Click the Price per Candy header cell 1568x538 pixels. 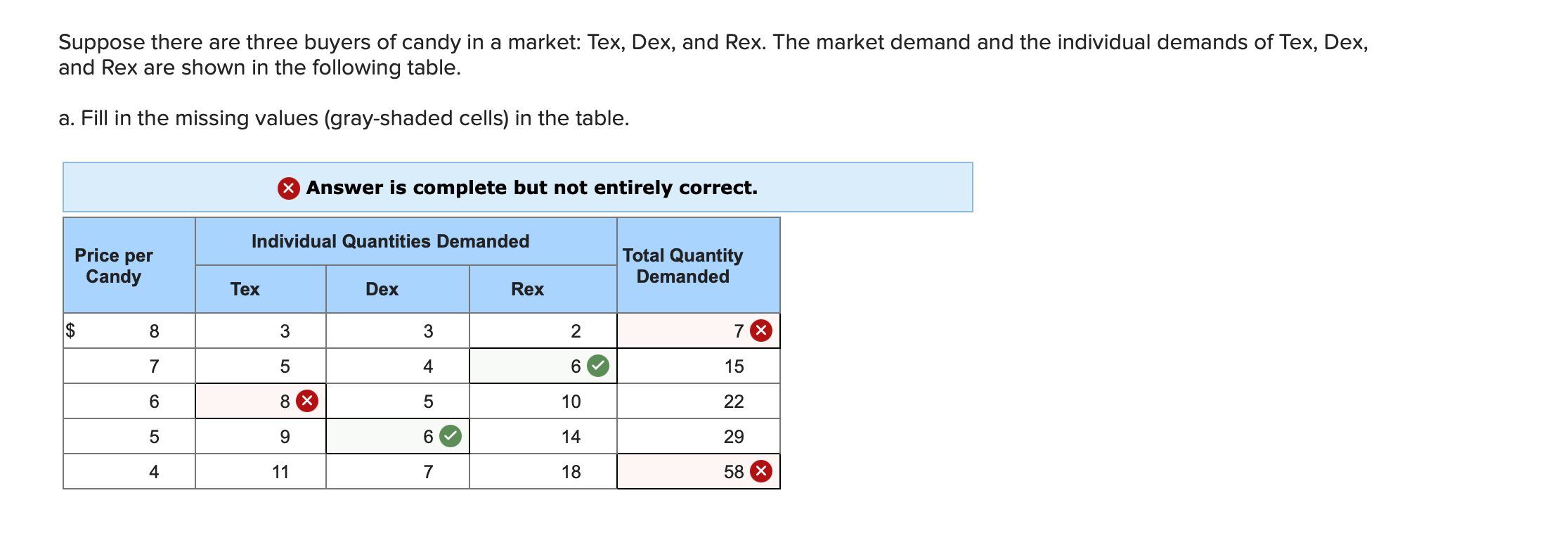point(115,266)
